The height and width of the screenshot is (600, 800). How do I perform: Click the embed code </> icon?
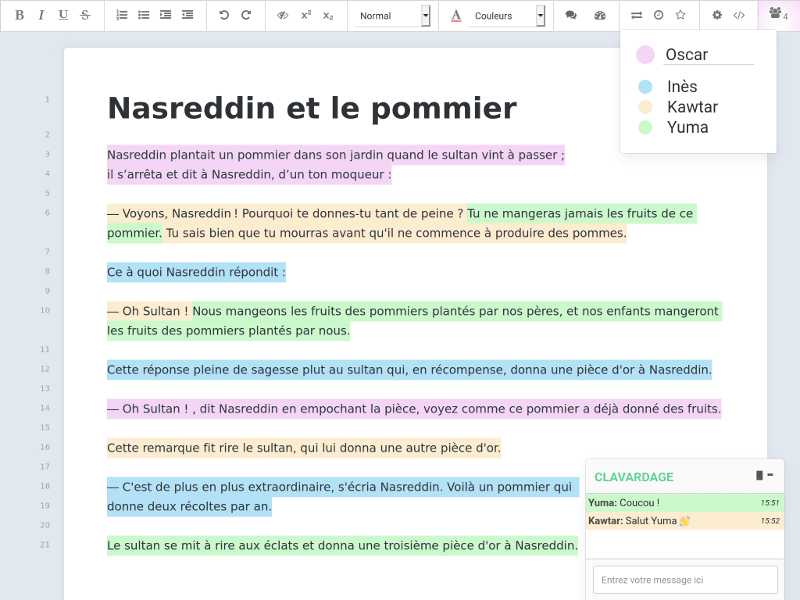(x=740, y=15)
